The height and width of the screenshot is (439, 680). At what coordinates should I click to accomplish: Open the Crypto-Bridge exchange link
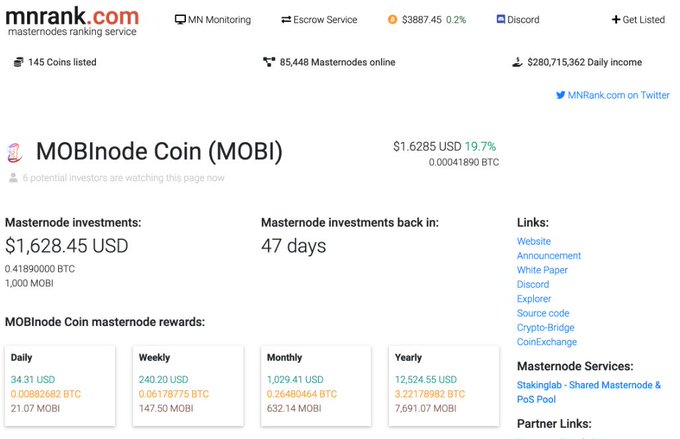click(x=546, y=327)
